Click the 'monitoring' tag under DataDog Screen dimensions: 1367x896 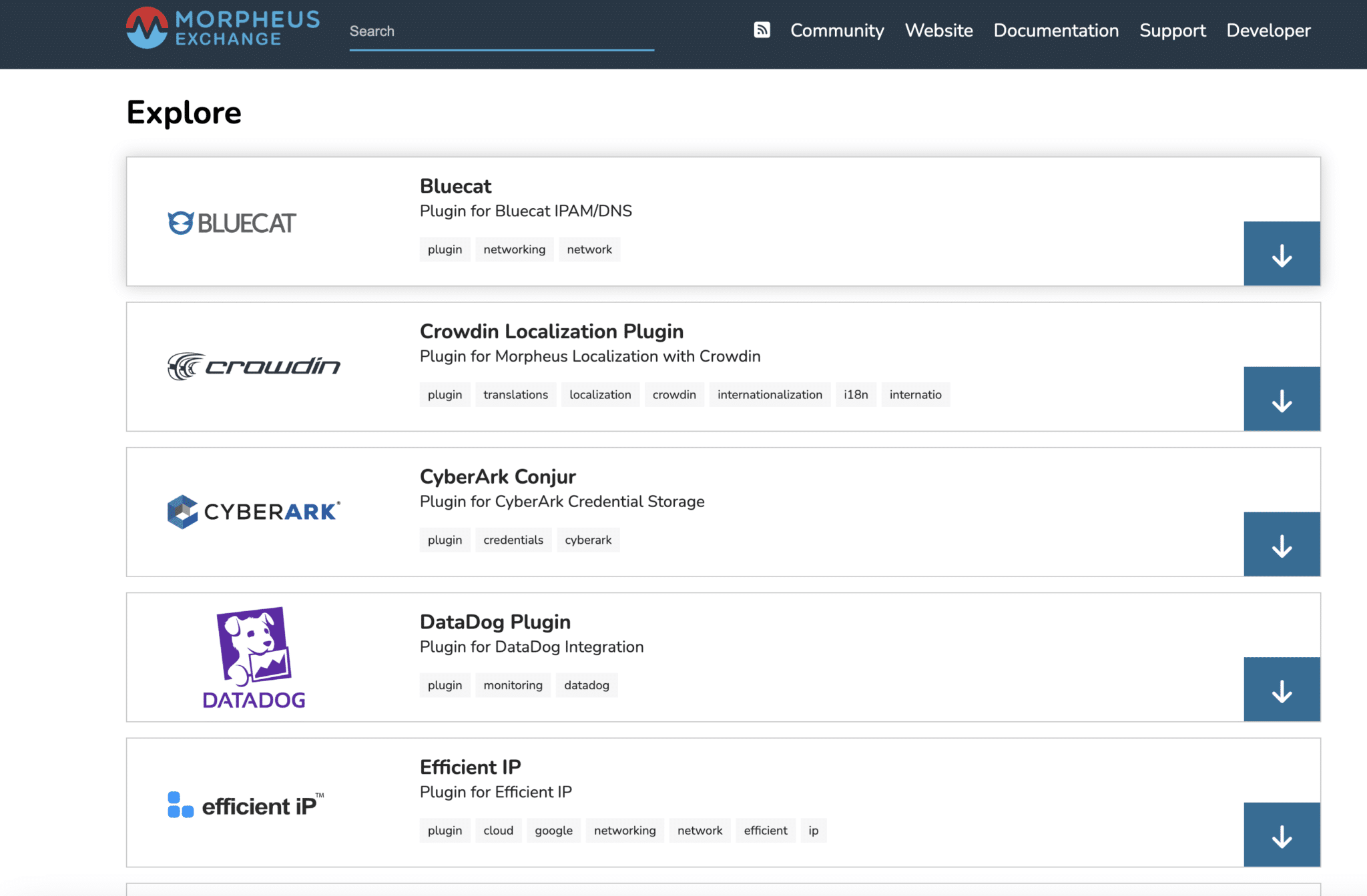[513, 685]
